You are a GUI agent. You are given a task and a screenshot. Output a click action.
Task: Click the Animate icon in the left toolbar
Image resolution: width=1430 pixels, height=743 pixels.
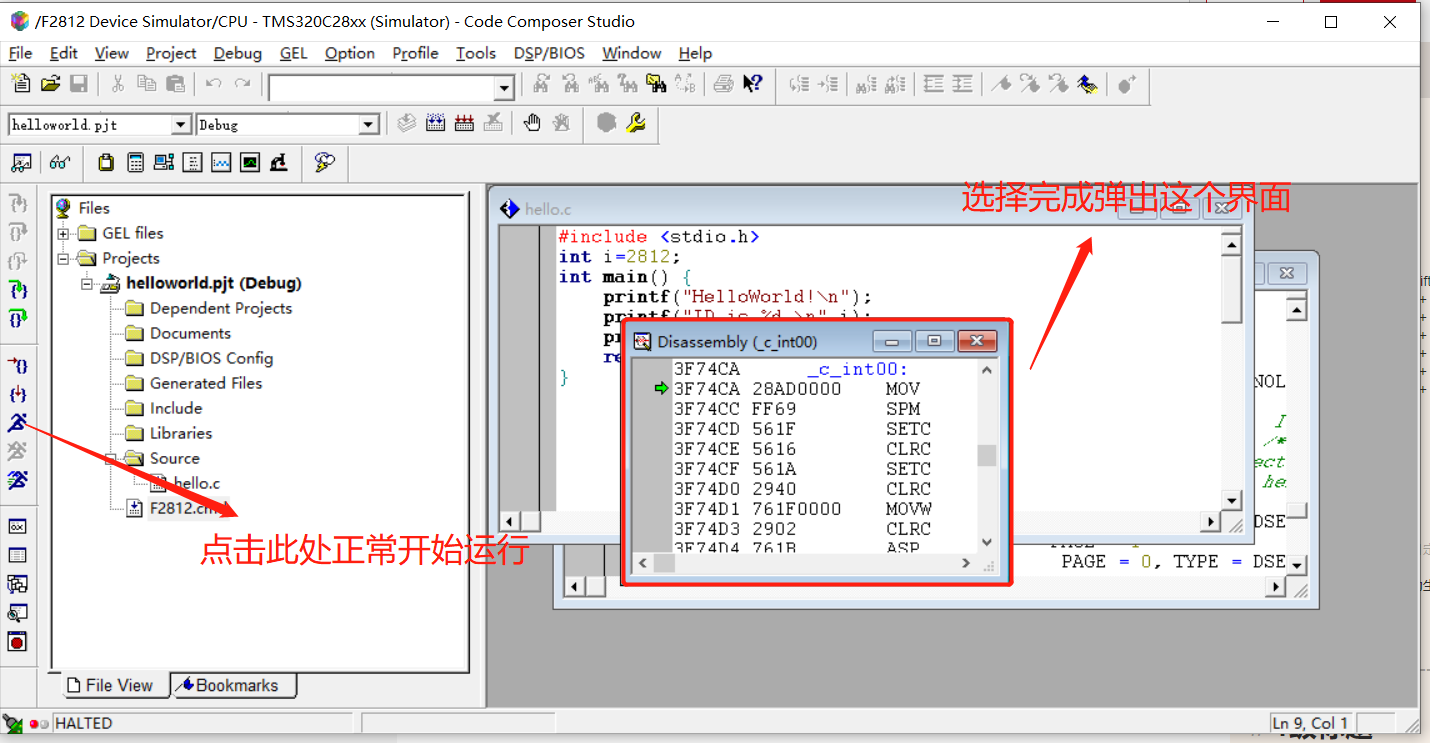click(x=17, y=480)
